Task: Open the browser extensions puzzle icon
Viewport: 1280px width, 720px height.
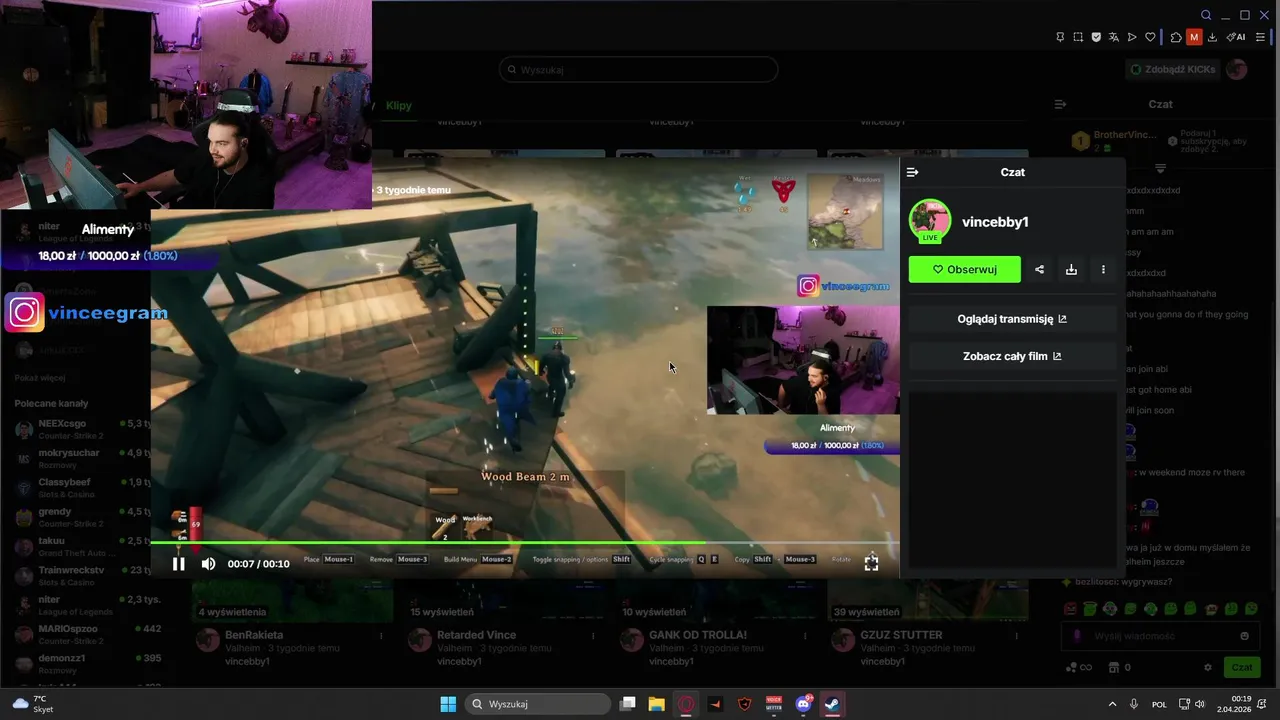Action: click(1176, 37)
